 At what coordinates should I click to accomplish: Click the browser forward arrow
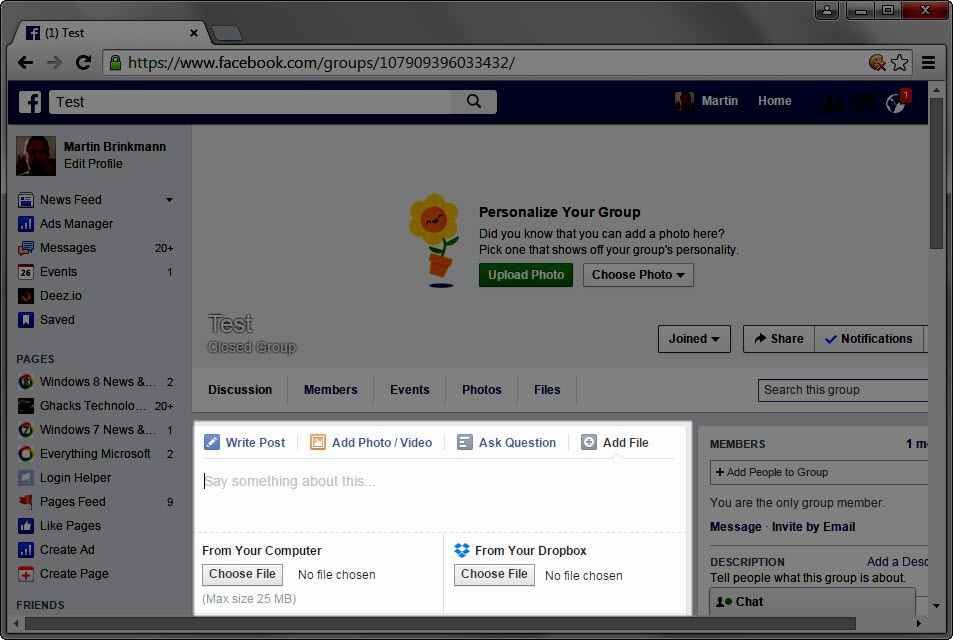click(54, 63)
